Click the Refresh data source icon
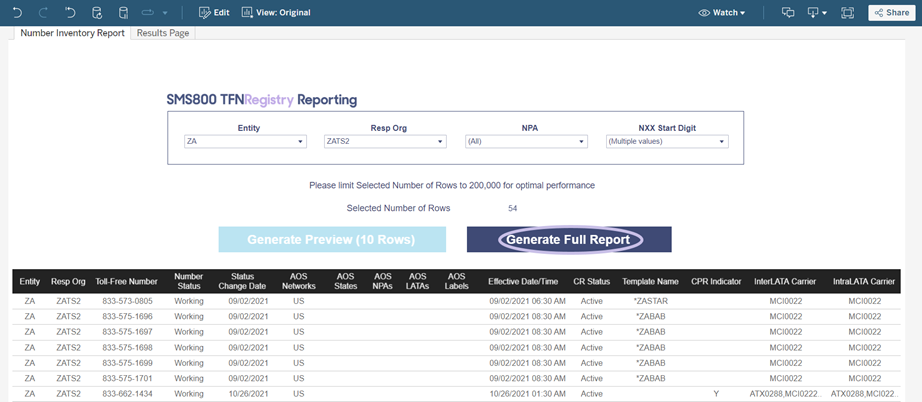This screenshot has width=922, height=402. point(97,12)
